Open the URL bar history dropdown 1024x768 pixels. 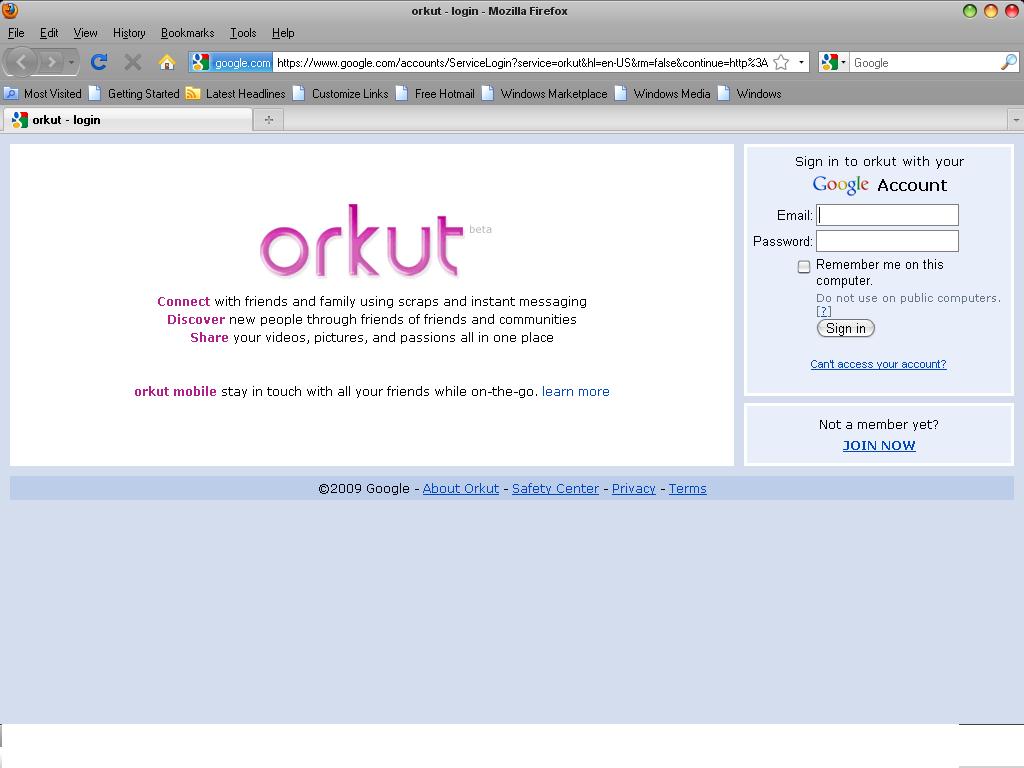point(801,63)
